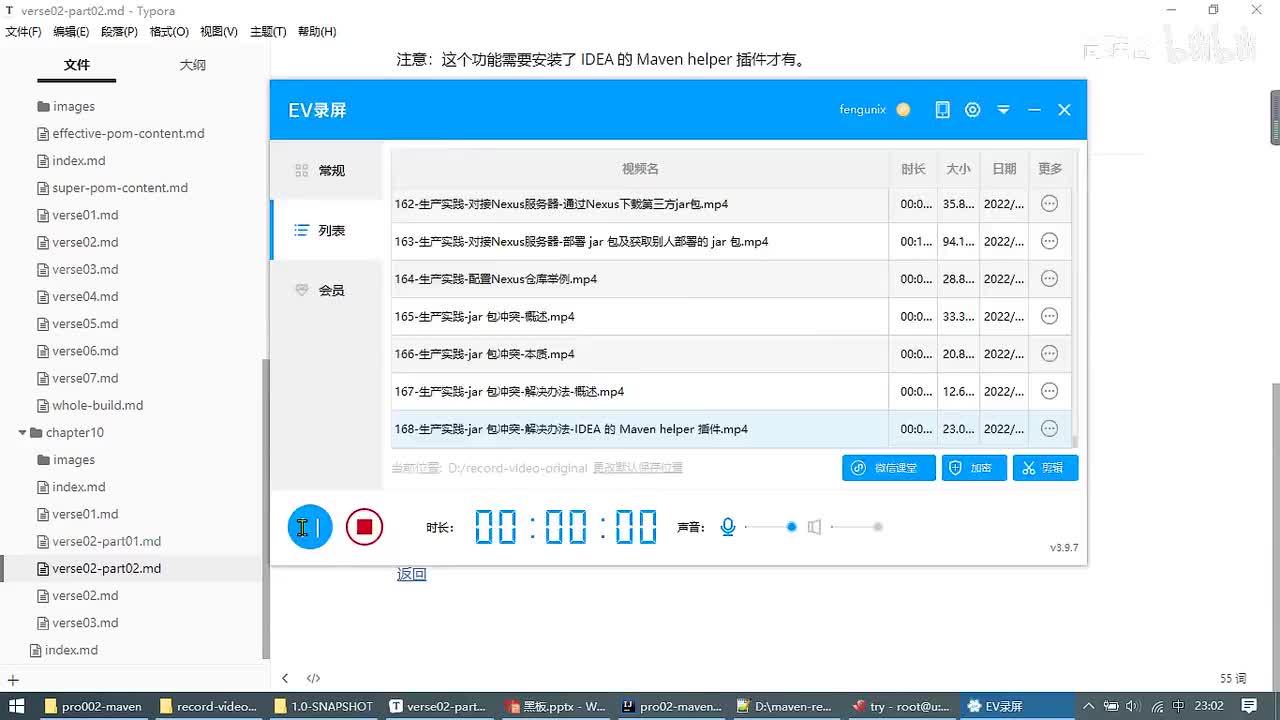Click the new file plus icon in Typora
Image resolution: width=1280 pixels, height=720 pixels.
[13, 680]
